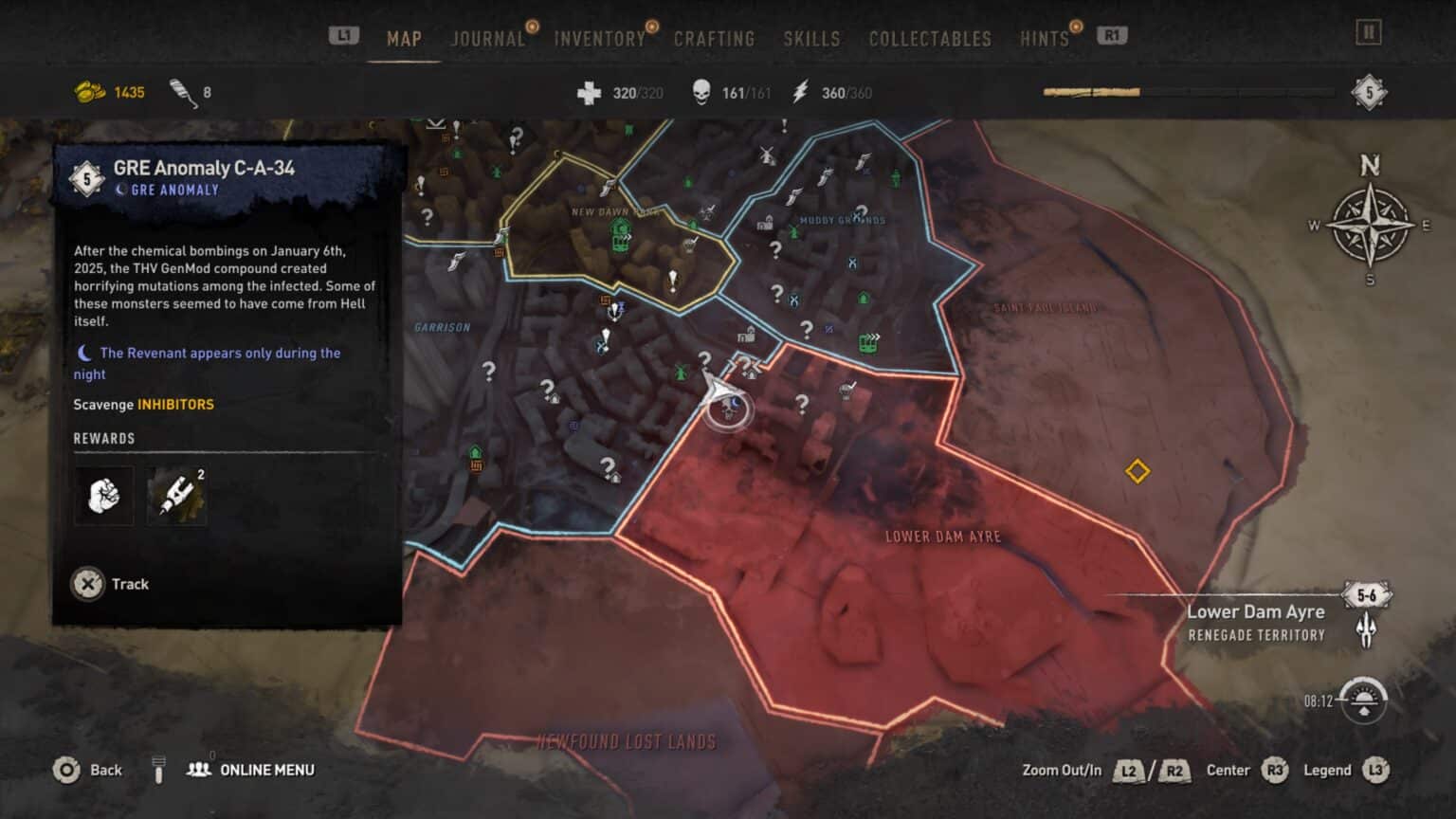Click the Center R3 icon
The image size is (1456, 819).
pyautogui.click(x=1275, y=770)
